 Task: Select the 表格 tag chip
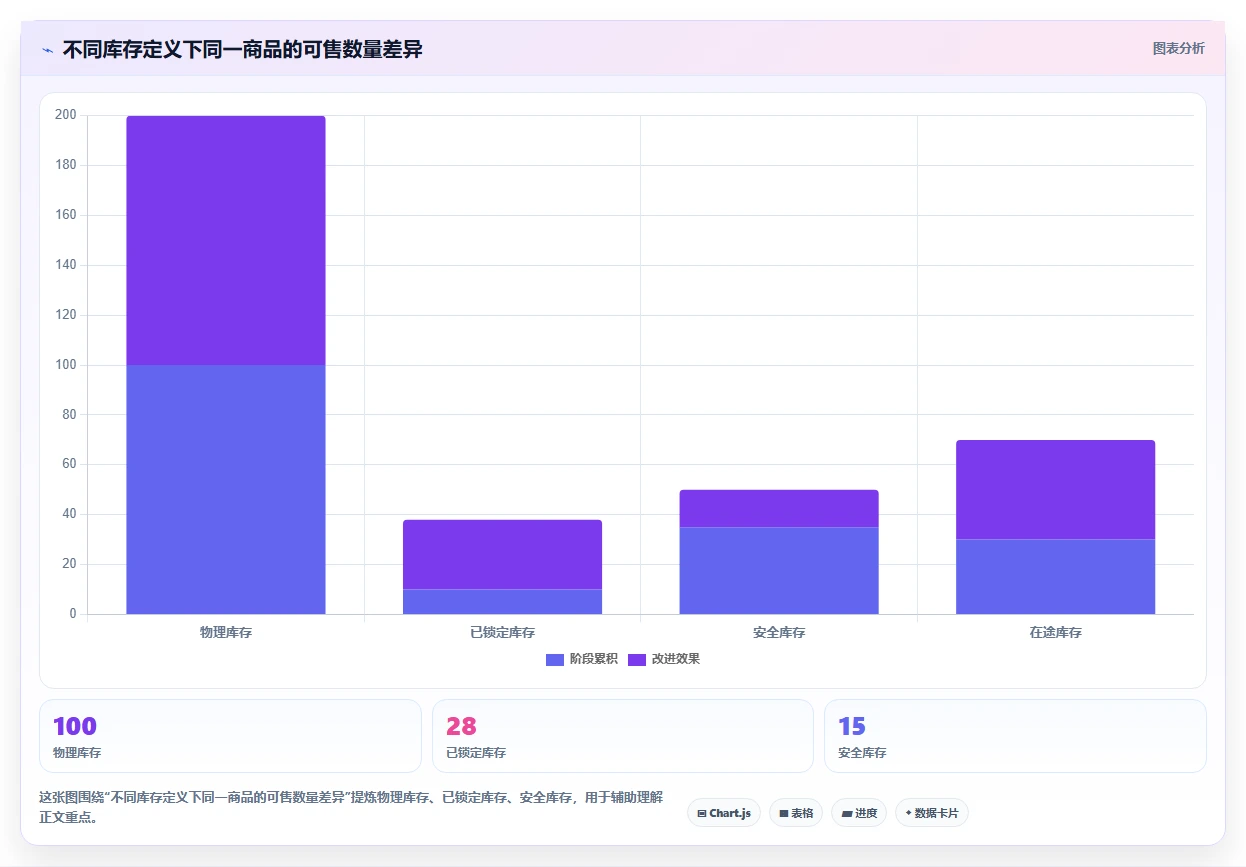(x=796, y=813)
